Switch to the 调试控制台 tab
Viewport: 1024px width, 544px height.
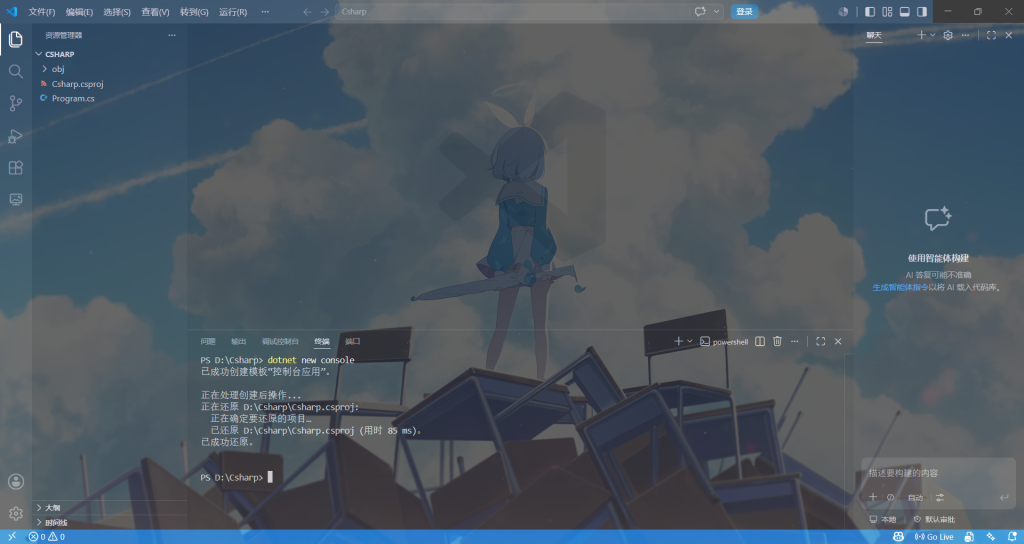pos(280,342)
